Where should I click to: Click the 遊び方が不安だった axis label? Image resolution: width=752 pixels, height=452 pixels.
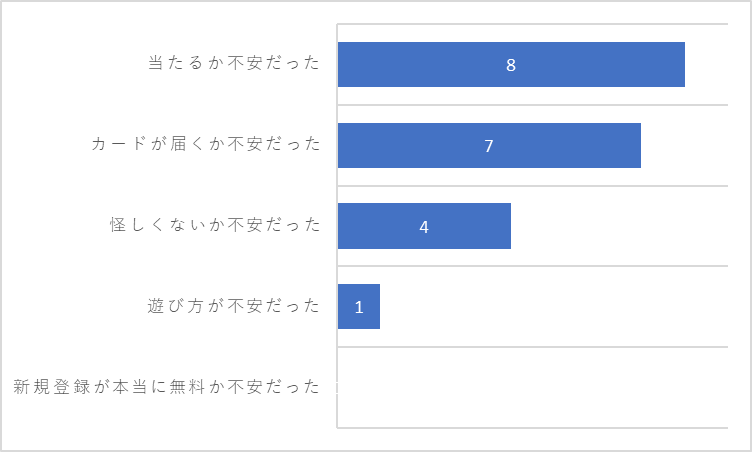pyautogui.click(x=234, y=306)
